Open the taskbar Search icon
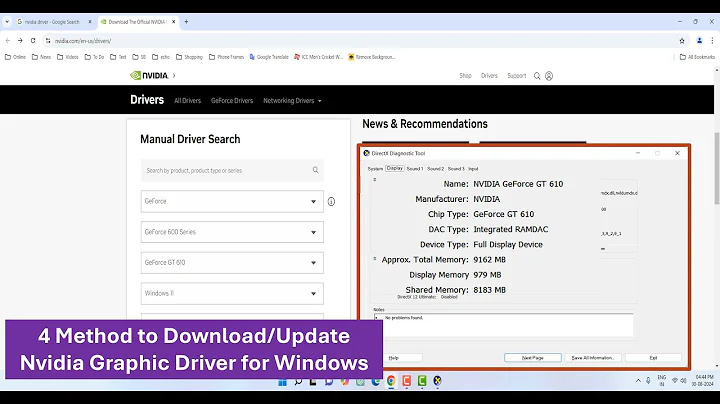The image size is (720, 404). [298, 381]
